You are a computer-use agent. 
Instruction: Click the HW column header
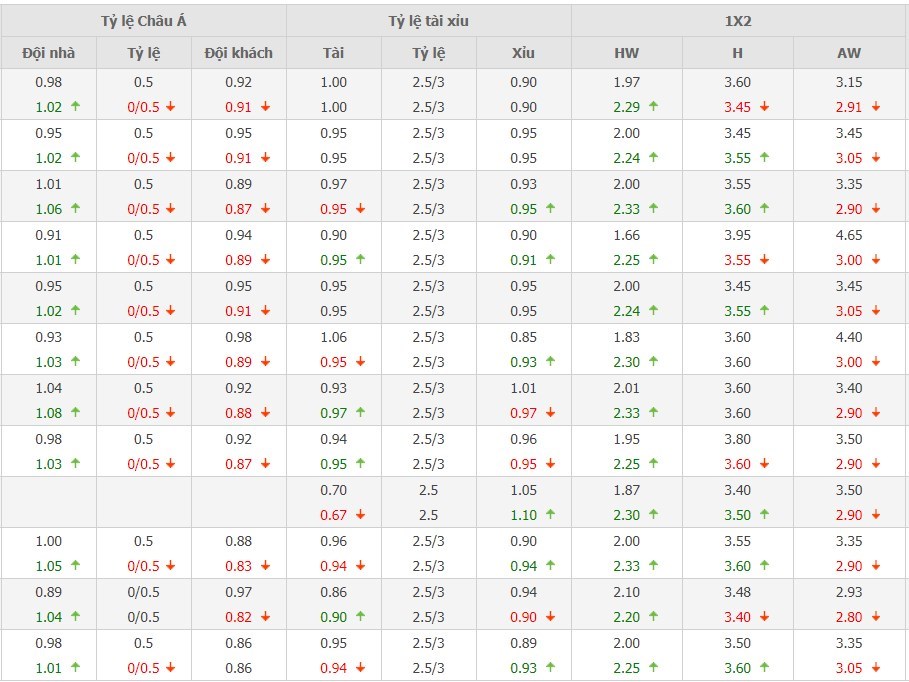pyautogui.click(x=626, y=53)
